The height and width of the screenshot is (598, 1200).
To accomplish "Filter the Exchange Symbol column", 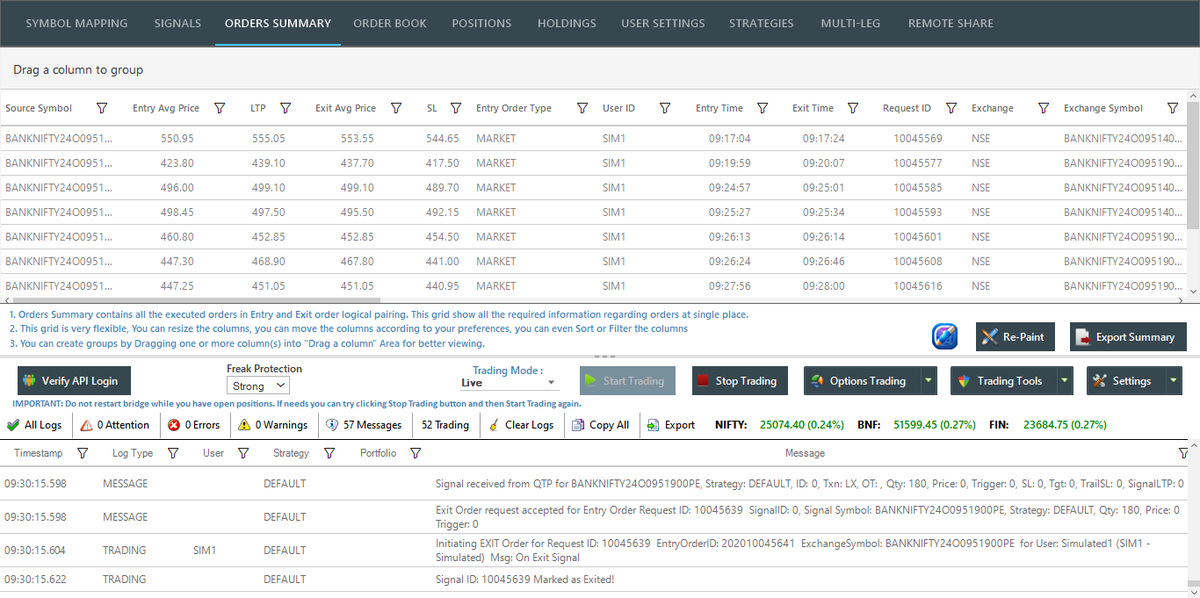I will 1173,108.
